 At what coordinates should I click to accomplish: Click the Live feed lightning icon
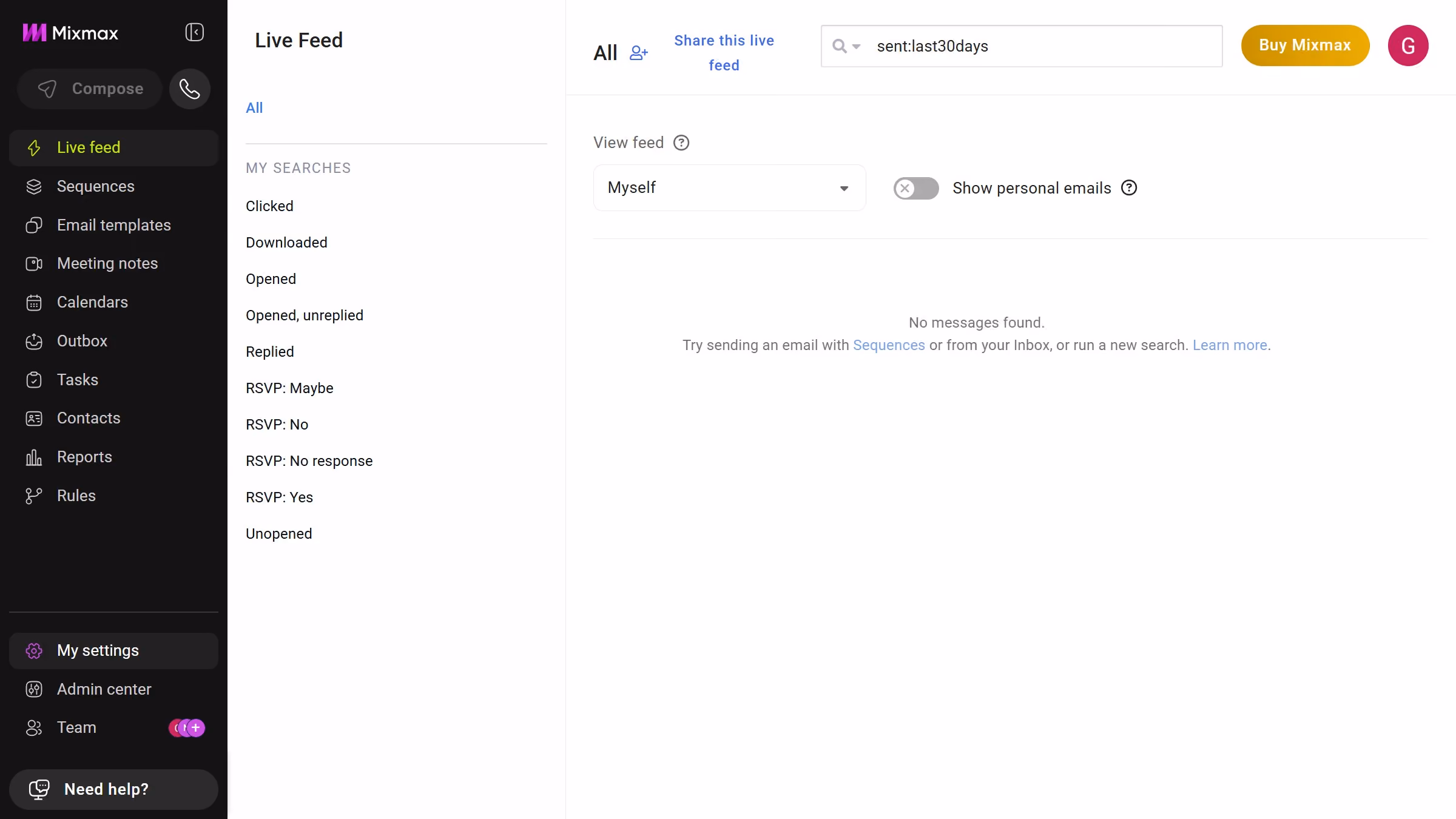point(34,147)
